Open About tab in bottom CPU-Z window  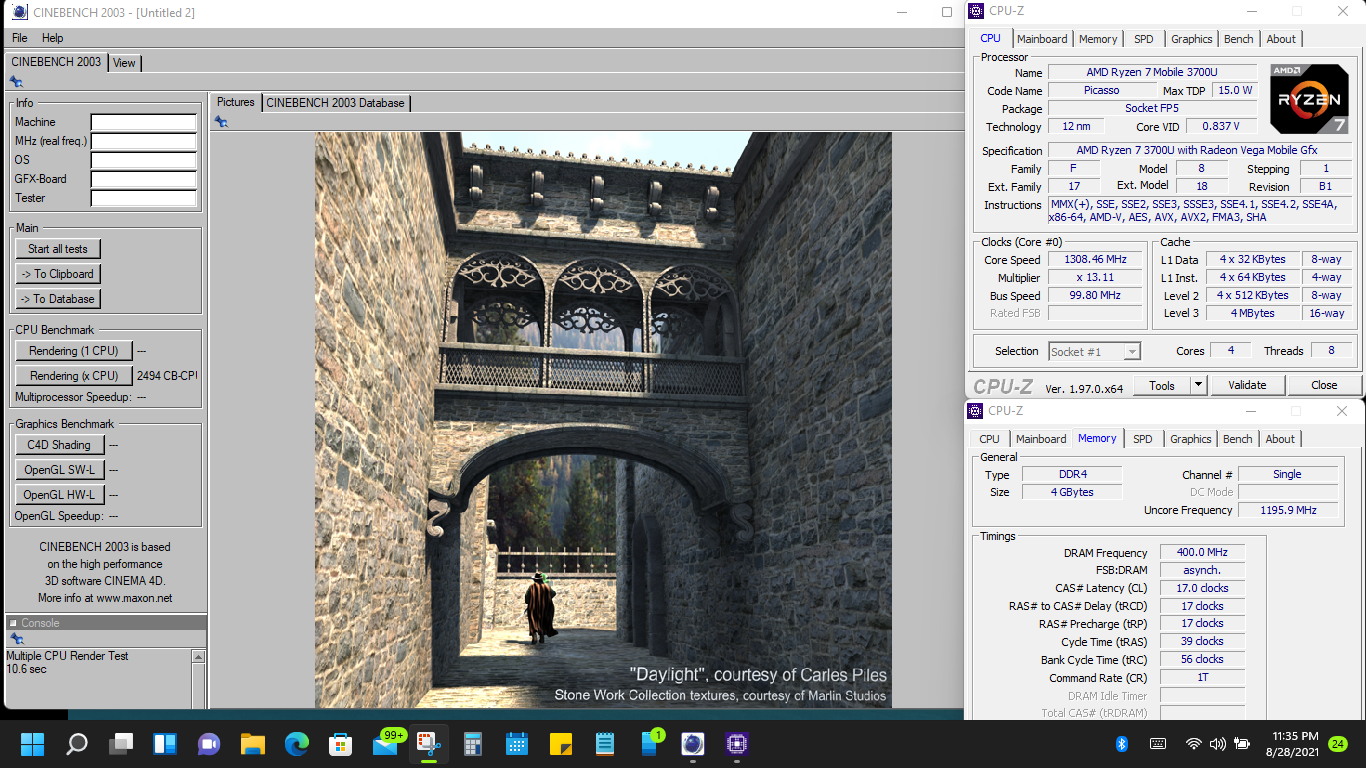[1280, 439]
